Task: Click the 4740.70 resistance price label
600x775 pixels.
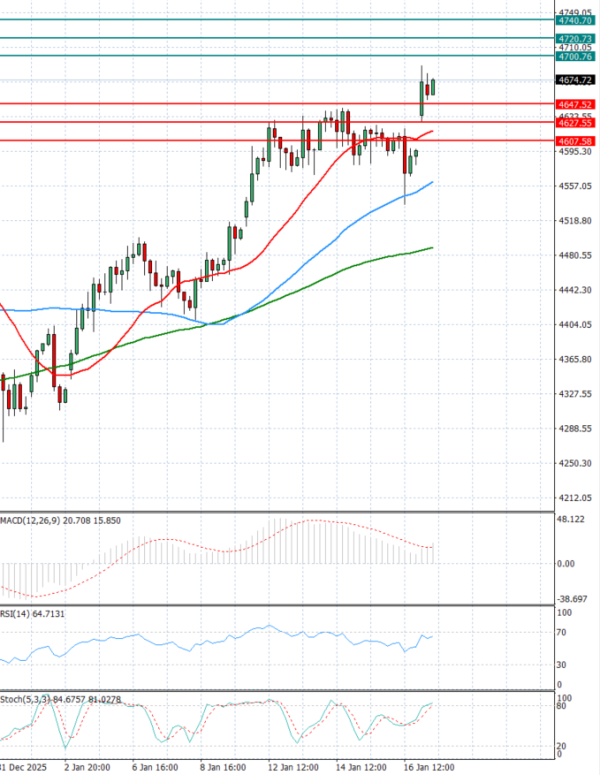Action: tap(577, 20)
